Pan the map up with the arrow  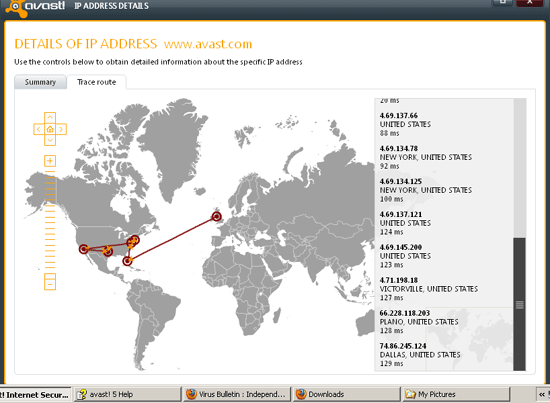click(x=50, y=117)
